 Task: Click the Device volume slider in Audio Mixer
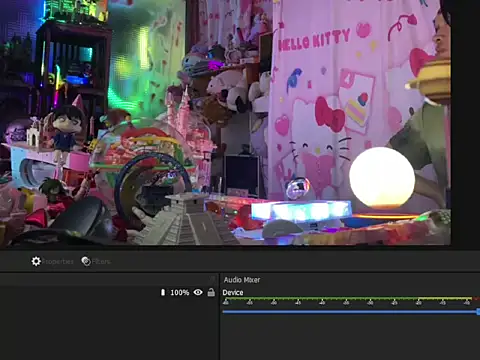point(351,312)
